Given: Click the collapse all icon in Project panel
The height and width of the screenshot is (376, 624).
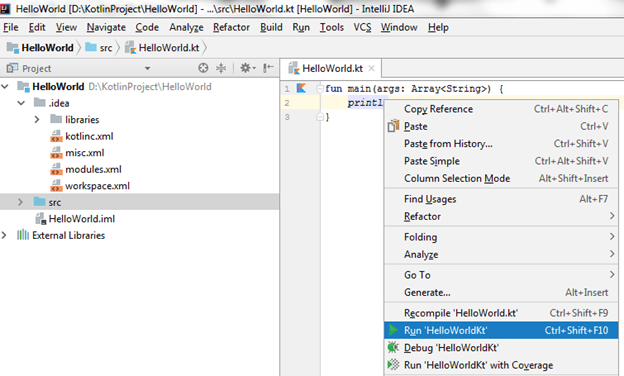Looking at the screenshot, I should click(x=221, y=68).
